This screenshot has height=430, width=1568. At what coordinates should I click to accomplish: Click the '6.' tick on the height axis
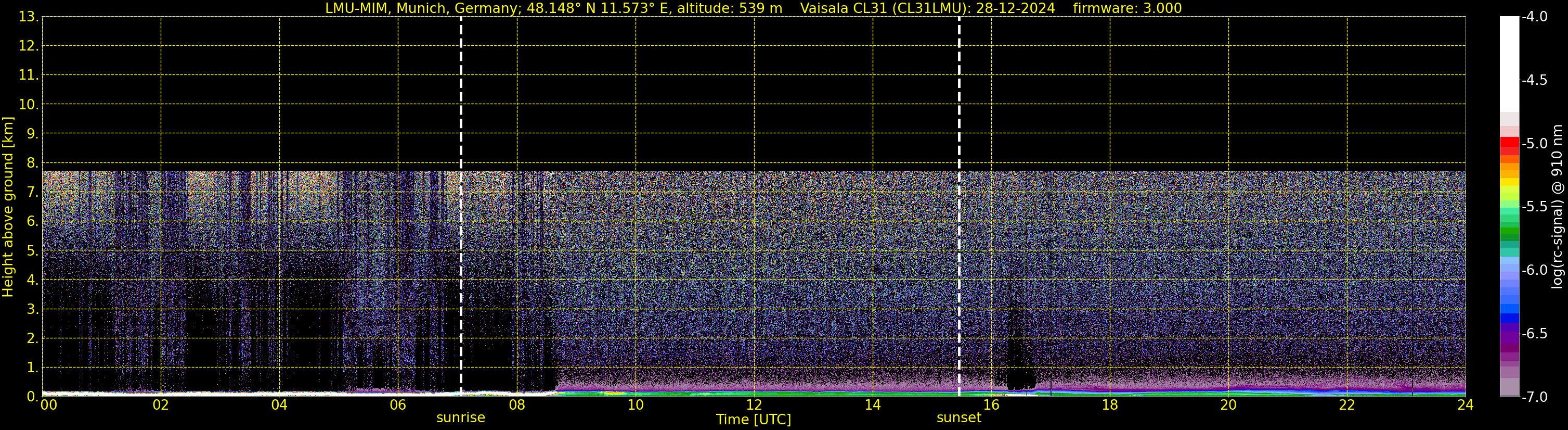tap(32, 221)
